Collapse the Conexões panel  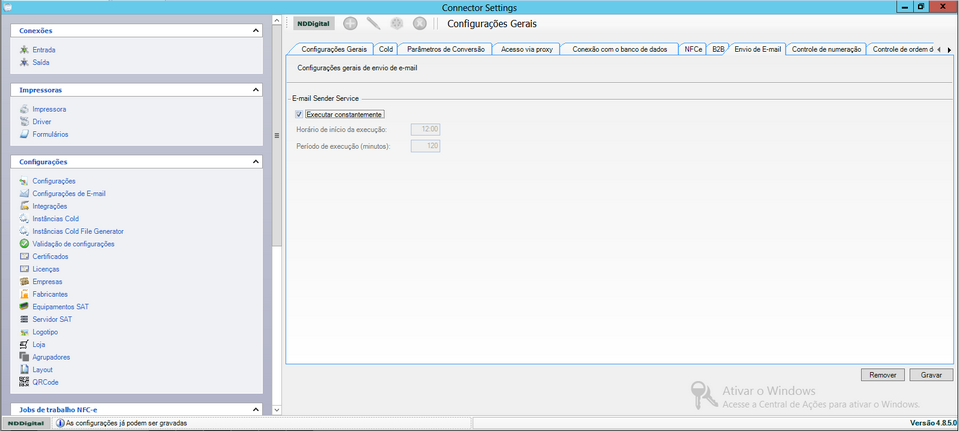coord(256,31)
